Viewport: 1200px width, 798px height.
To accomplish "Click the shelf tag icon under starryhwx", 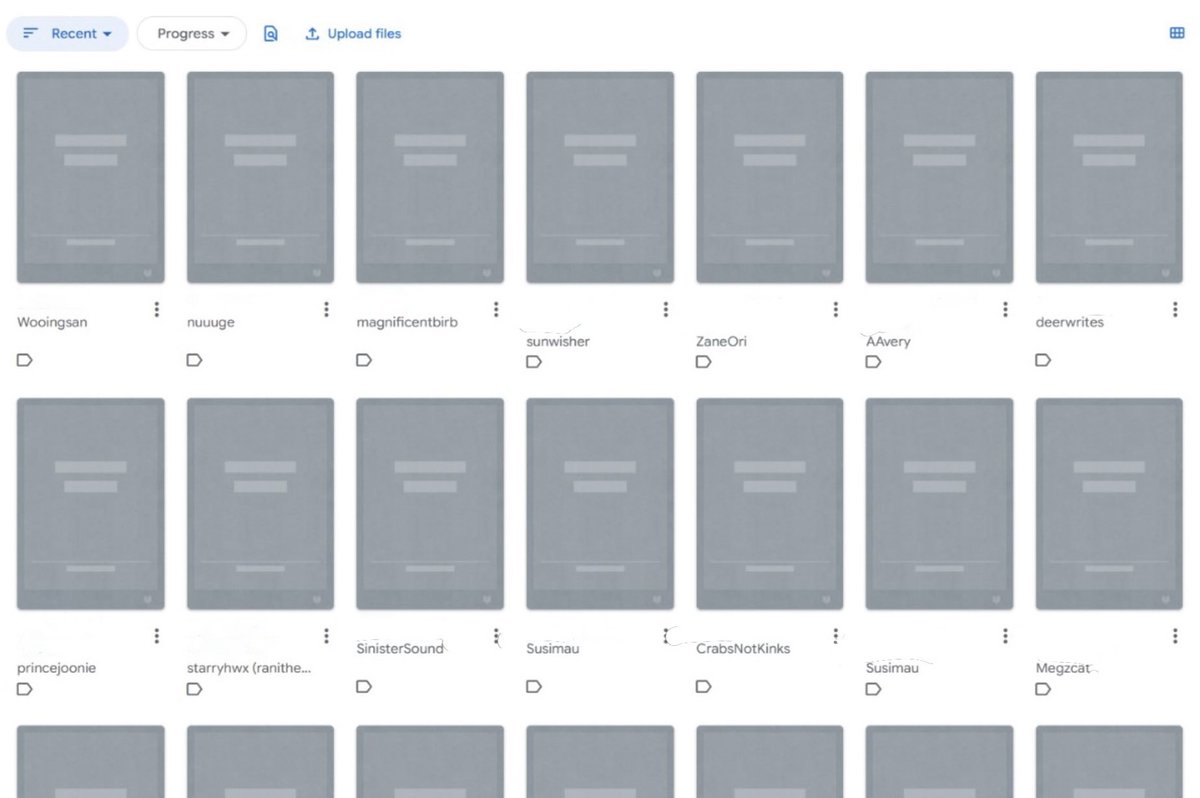I will pyautogui.click(x=194, y=689).
